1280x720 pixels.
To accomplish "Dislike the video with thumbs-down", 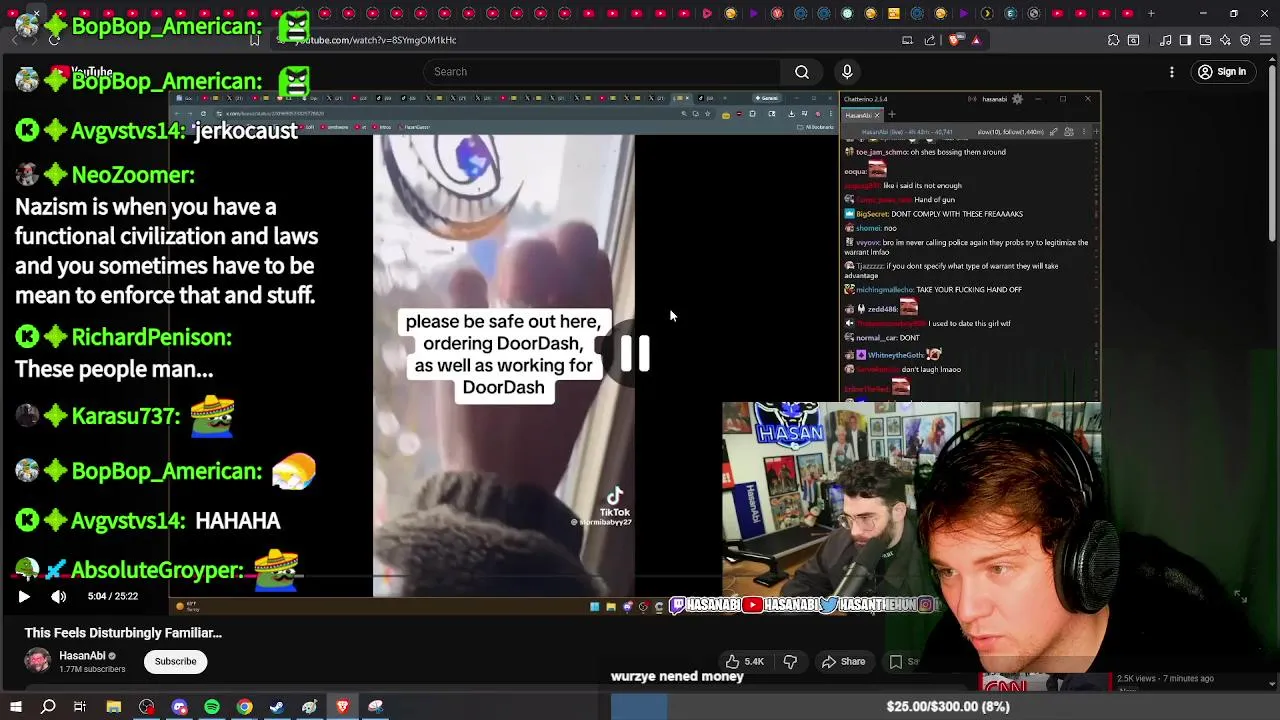I will tap(790, 662).
